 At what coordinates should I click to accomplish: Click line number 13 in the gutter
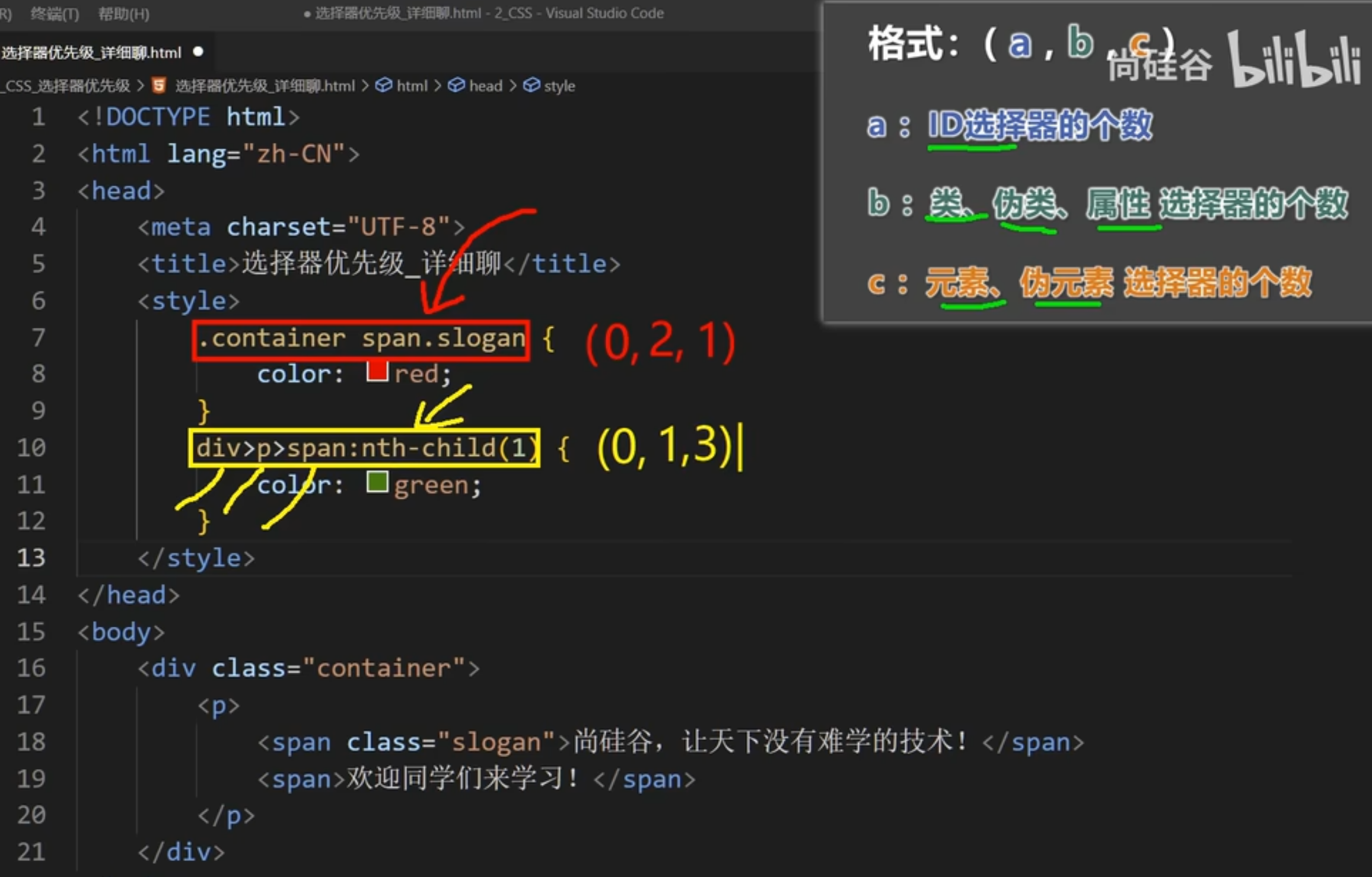pos(31,558)
